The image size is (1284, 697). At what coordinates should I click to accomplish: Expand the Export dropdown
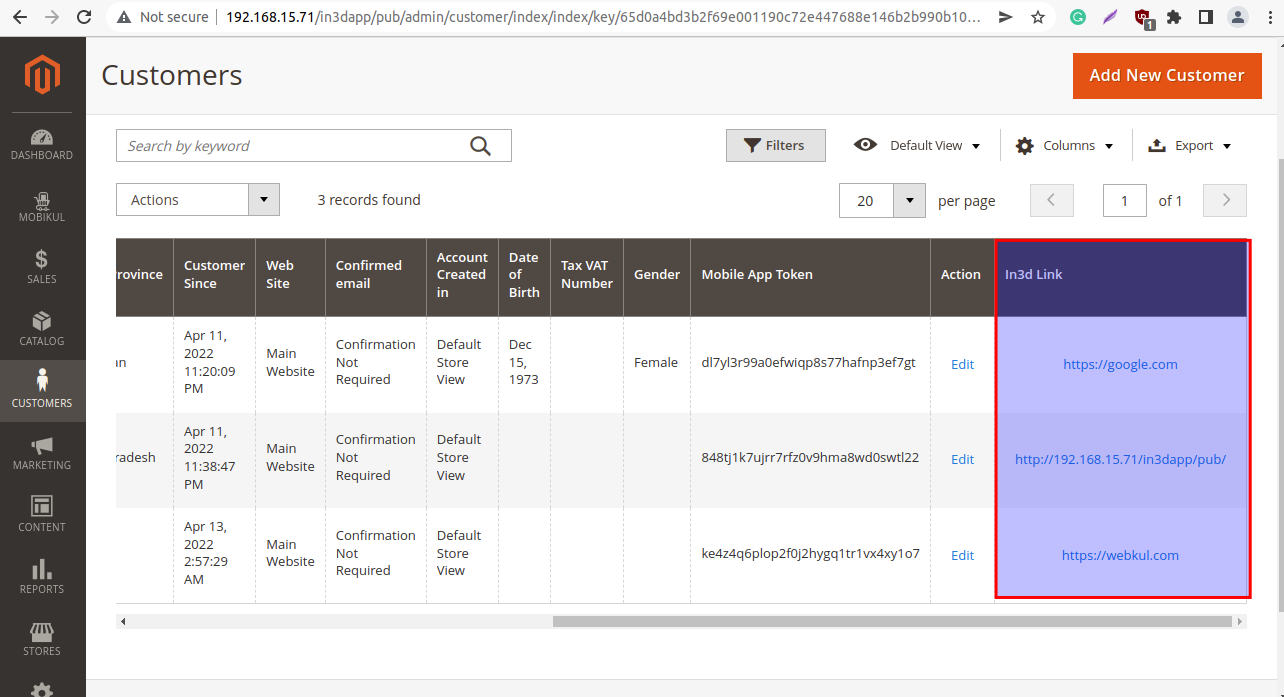(1190, 146)
